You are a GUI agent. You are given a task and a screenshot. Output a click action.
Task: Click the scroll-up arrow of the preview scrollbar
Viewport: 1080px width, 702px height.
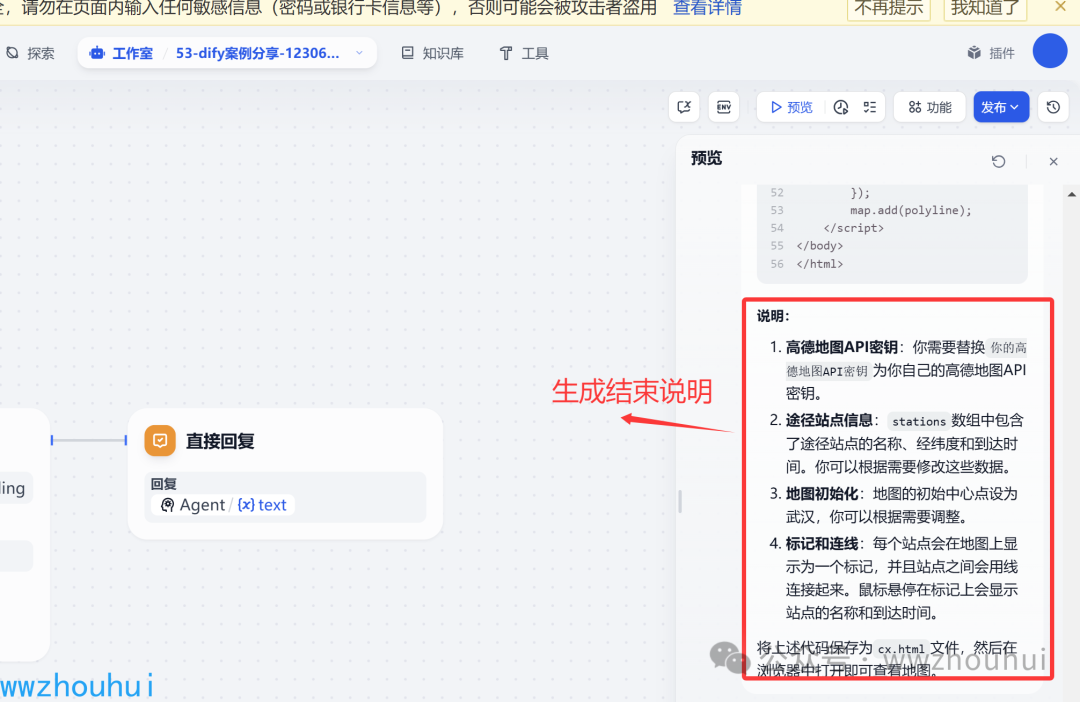click(x=1072, y=194)
